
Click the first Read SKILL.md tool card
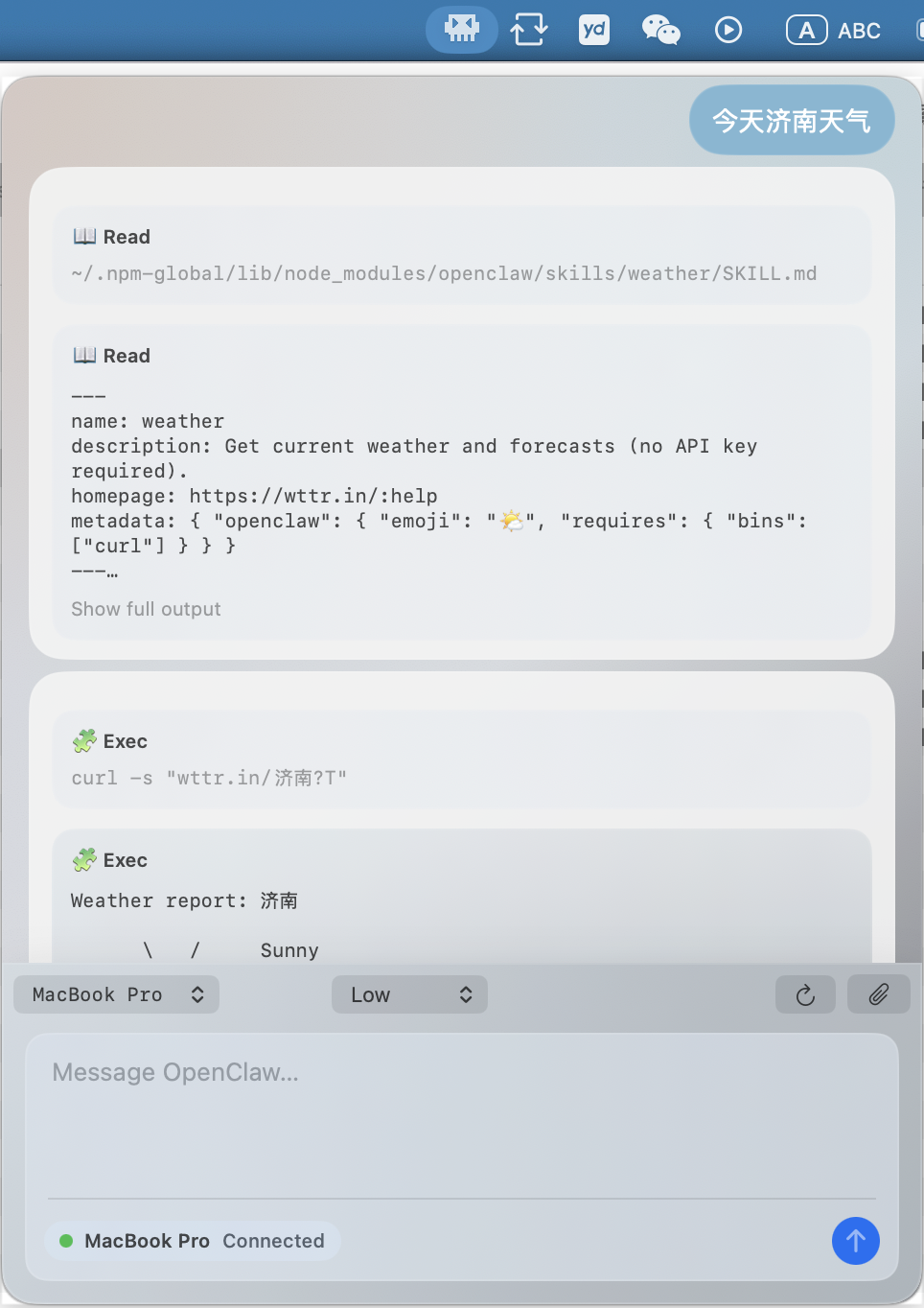(461, 255)
